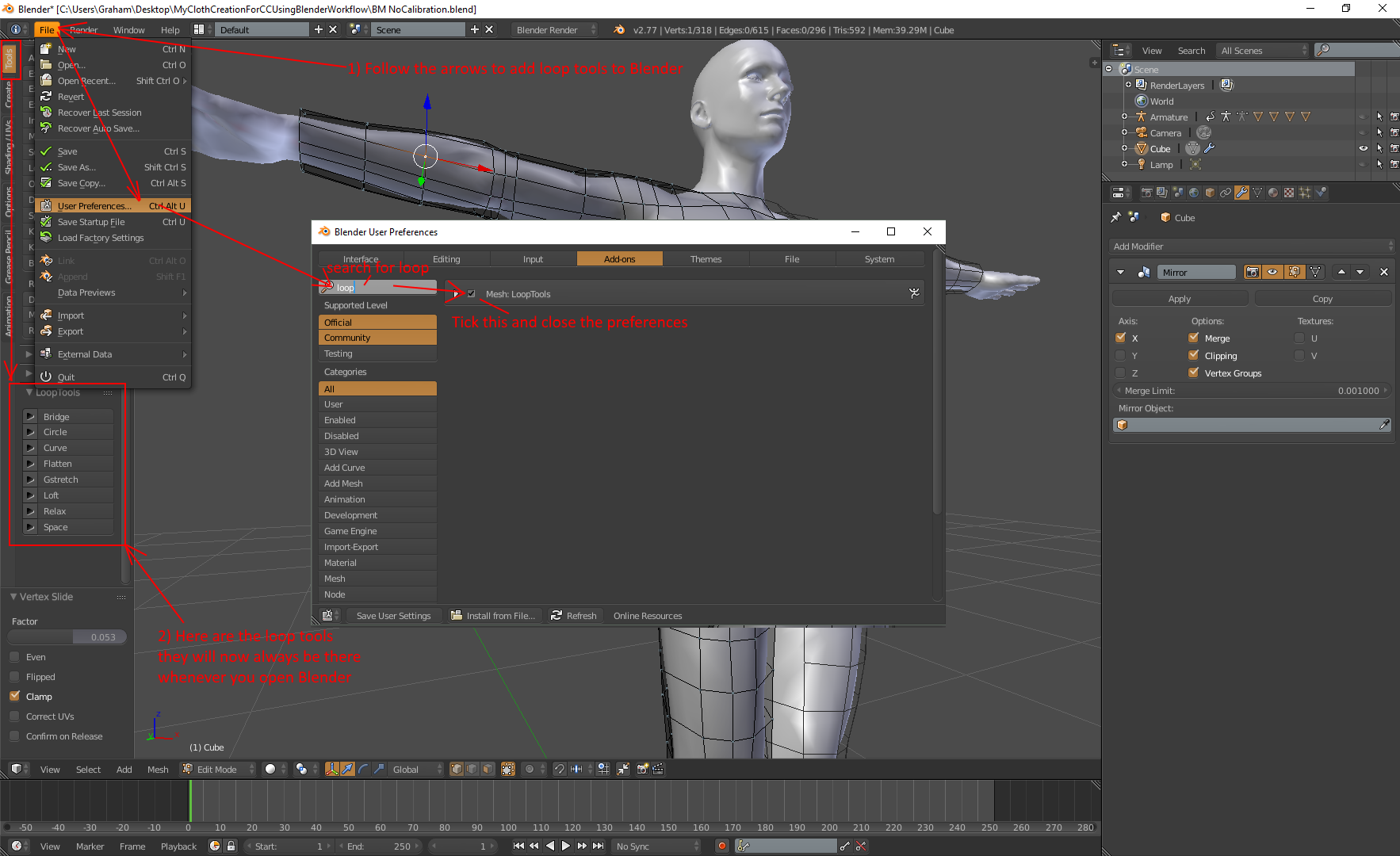1400x856 pixels.
Task: Click Apply on Mirror modifier
Action: (x=1180, y=299)
